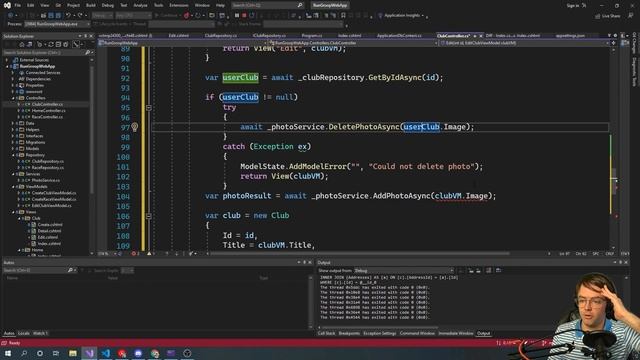Switch to the Call Stack tab
The width and height of the screenshot is (640, 360).
(x=326, y=333)
